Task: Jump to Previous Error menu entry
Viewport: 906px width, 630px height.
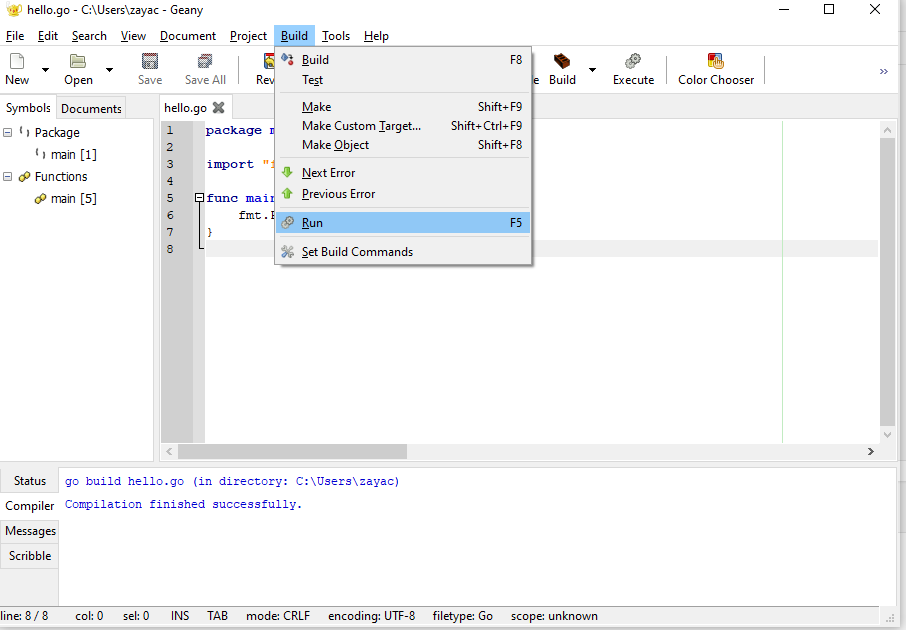Action: (403, 194)
